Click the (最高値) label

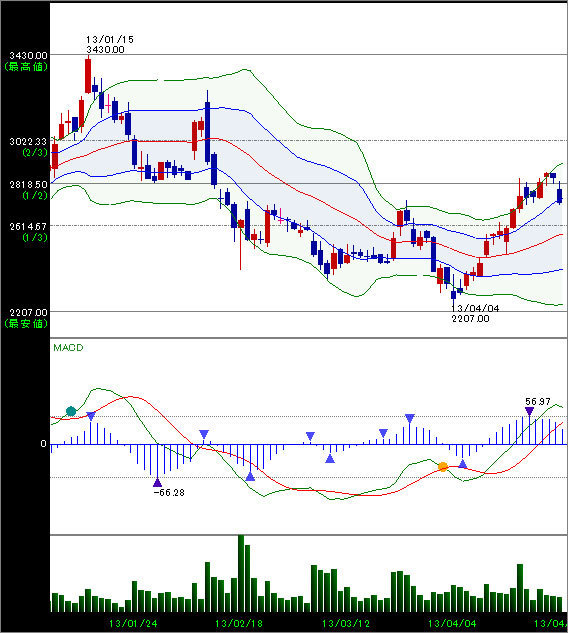(26, 67)
